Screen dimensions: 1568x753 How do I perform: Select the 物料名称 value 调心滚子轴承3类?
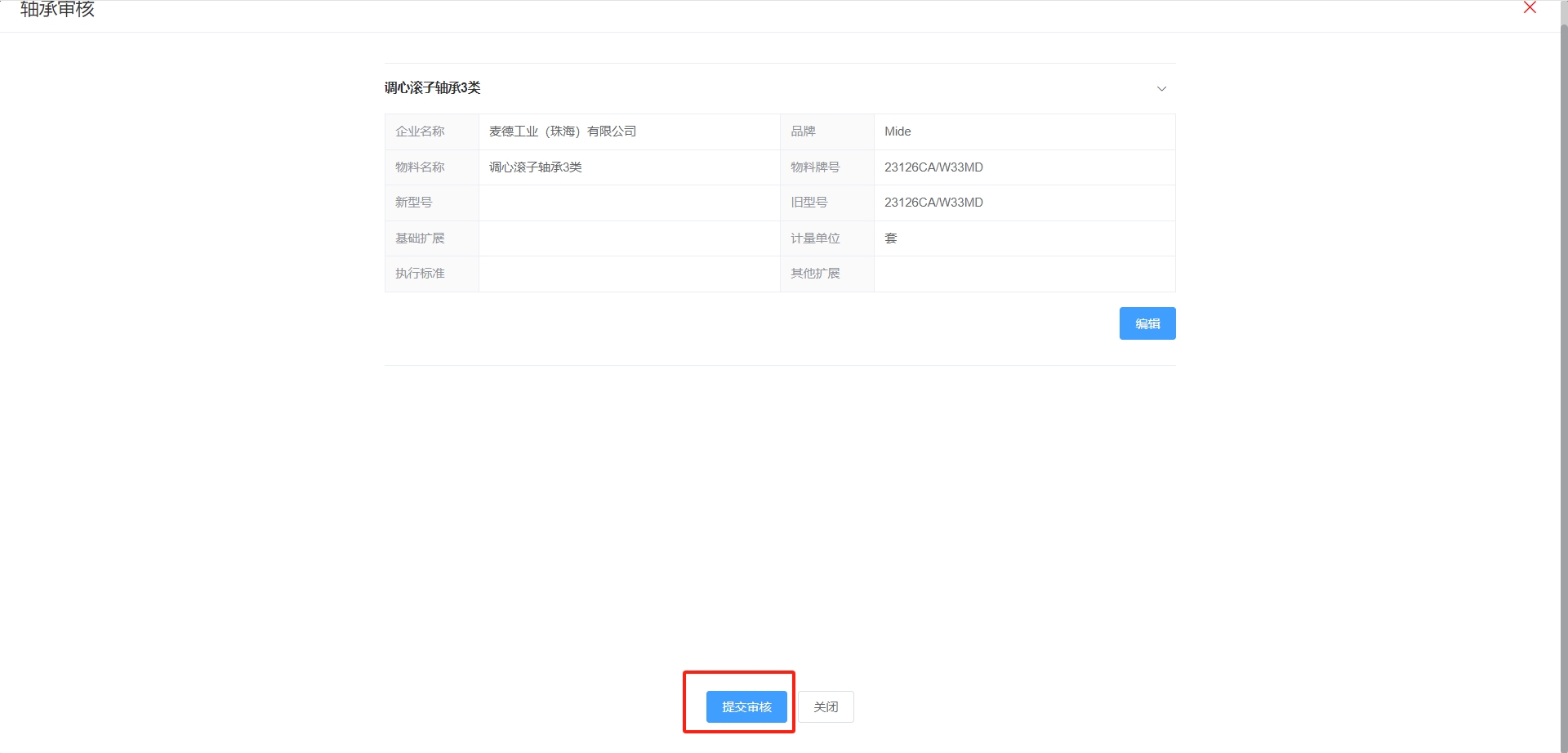click(536, 167)
